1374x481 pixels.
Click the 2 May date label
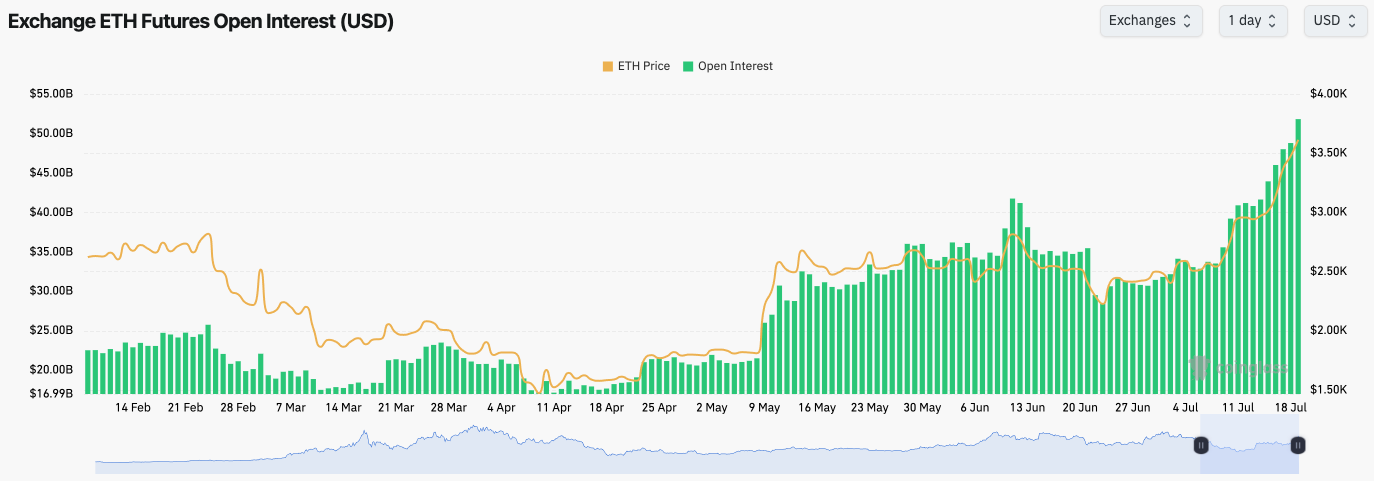click(x=711, y=408)
